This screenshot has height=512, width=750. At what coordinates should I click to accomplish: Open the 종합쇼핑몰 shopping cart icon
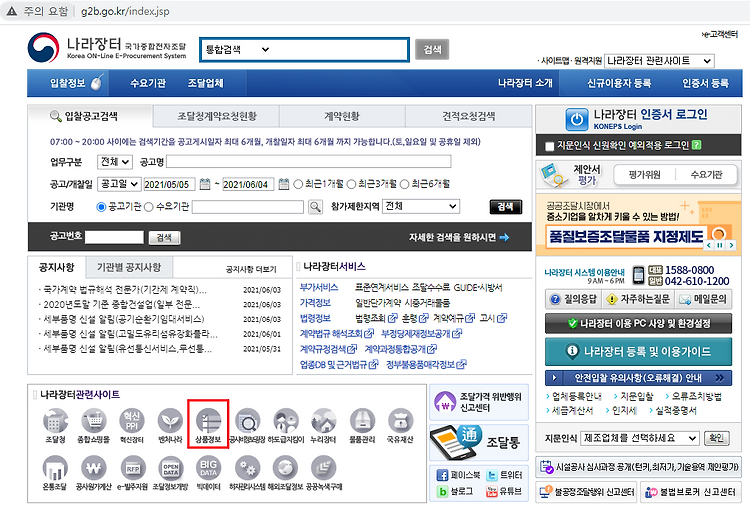[94, 421]
